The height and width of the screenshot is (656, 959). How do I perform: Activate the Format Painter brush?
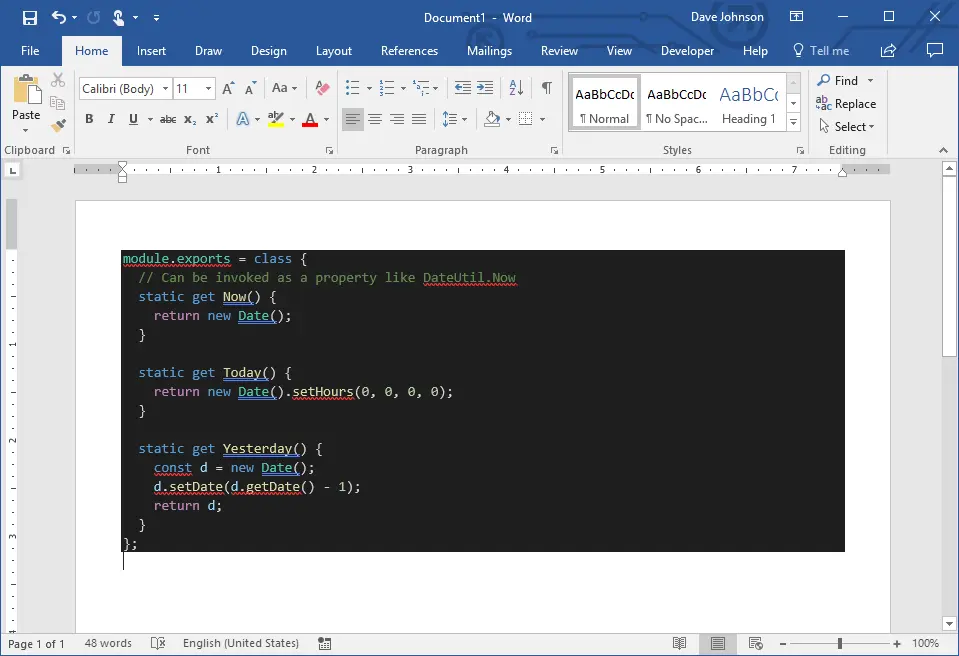click(58, 125)
